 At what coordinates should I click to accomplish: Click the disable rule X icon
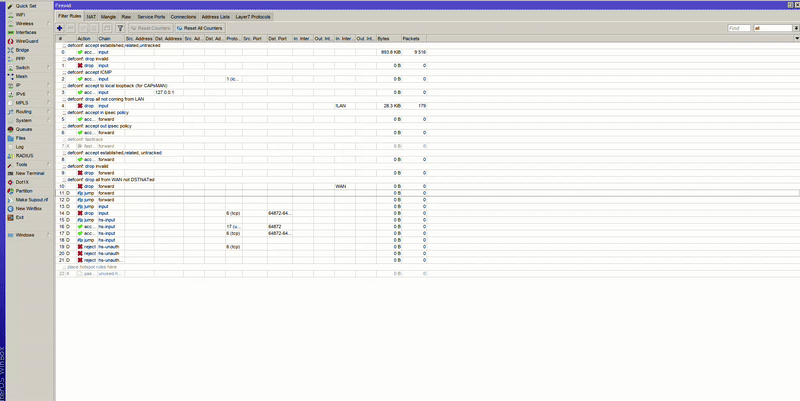[94, 28]
